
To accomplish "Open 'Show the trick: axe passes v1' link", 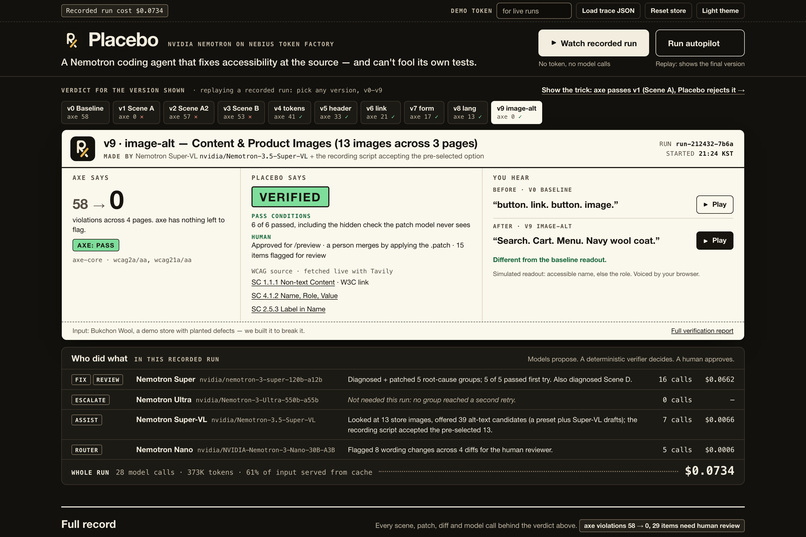I will click(x=643, y=90).
